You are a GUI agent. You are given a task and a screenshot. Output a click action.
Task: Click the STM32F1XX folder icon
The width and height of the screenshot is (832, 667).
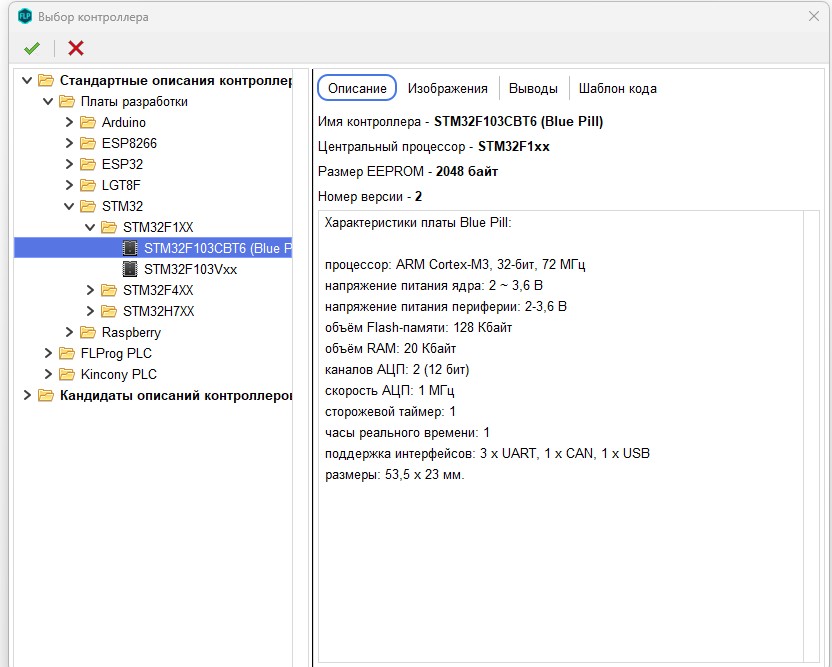[109, 227]
